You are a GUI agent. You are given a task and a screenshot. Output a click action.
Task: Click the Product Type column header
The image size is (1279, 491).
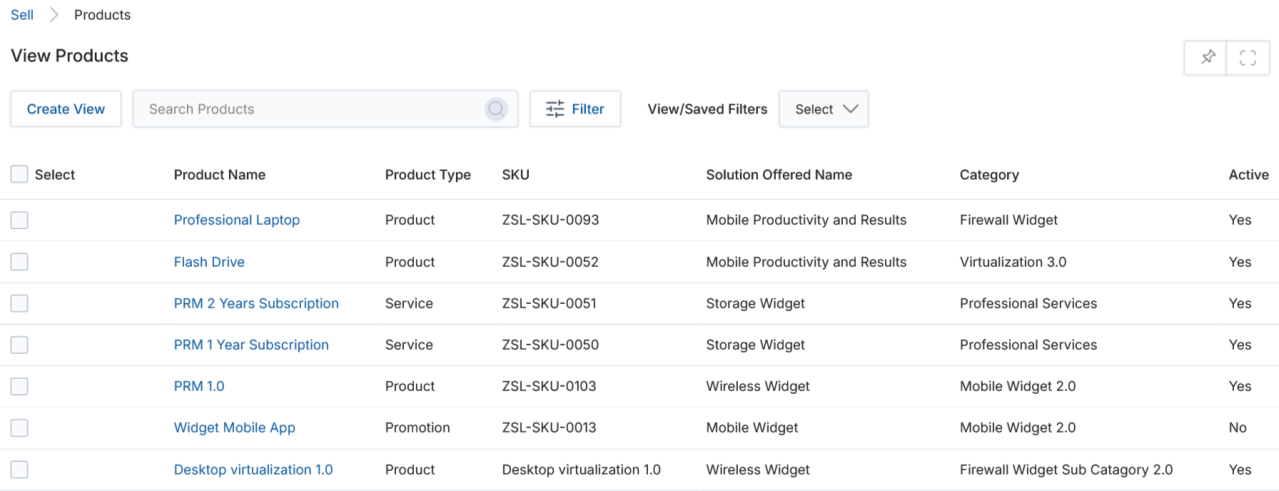tap(428, 175)
